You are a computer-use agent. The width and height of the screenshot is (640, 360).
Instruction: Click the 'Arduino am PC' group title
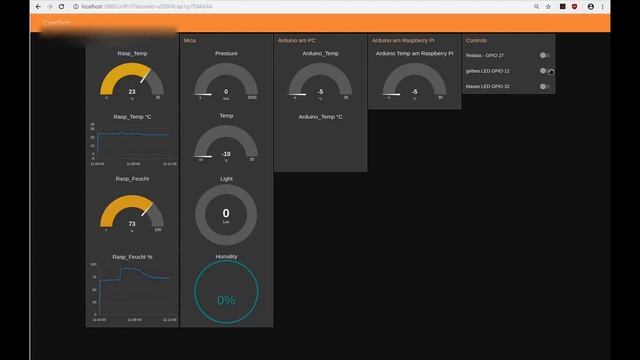coord(297,40)
